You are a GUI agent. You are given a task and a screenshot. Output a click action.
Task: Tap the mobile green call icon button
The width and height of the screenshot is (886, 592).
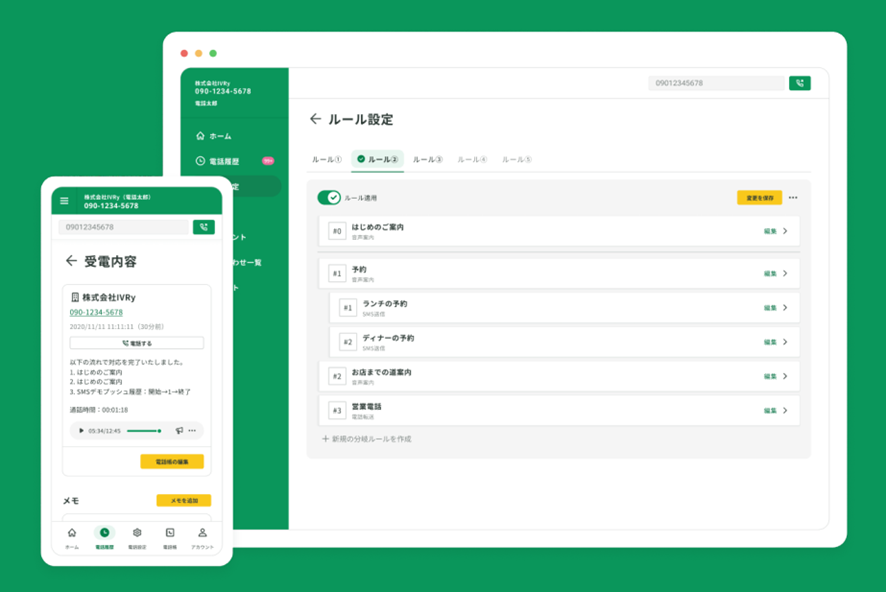[203, 227]
